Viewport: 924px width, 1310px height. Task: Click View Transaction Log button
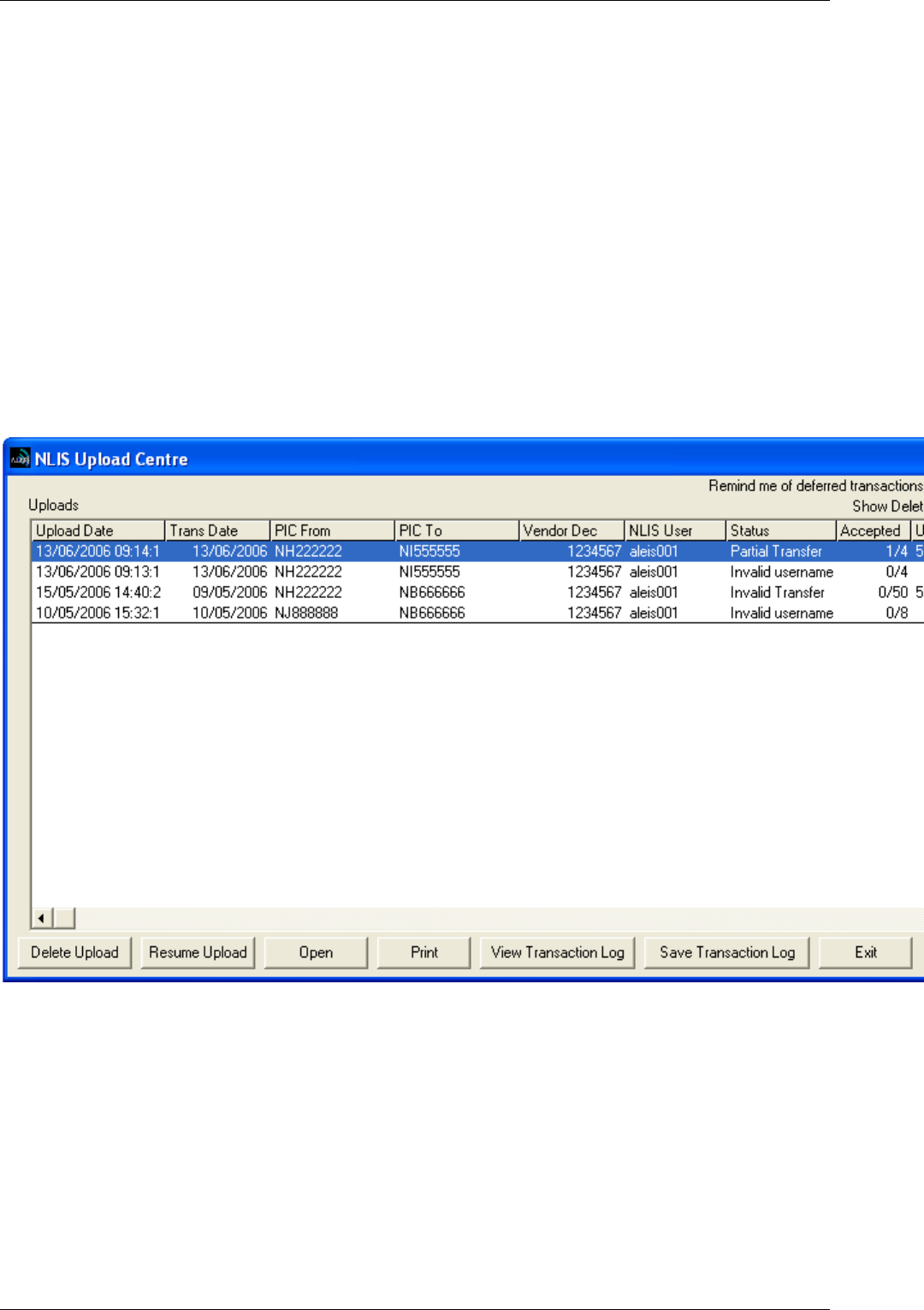coord(557,952)
